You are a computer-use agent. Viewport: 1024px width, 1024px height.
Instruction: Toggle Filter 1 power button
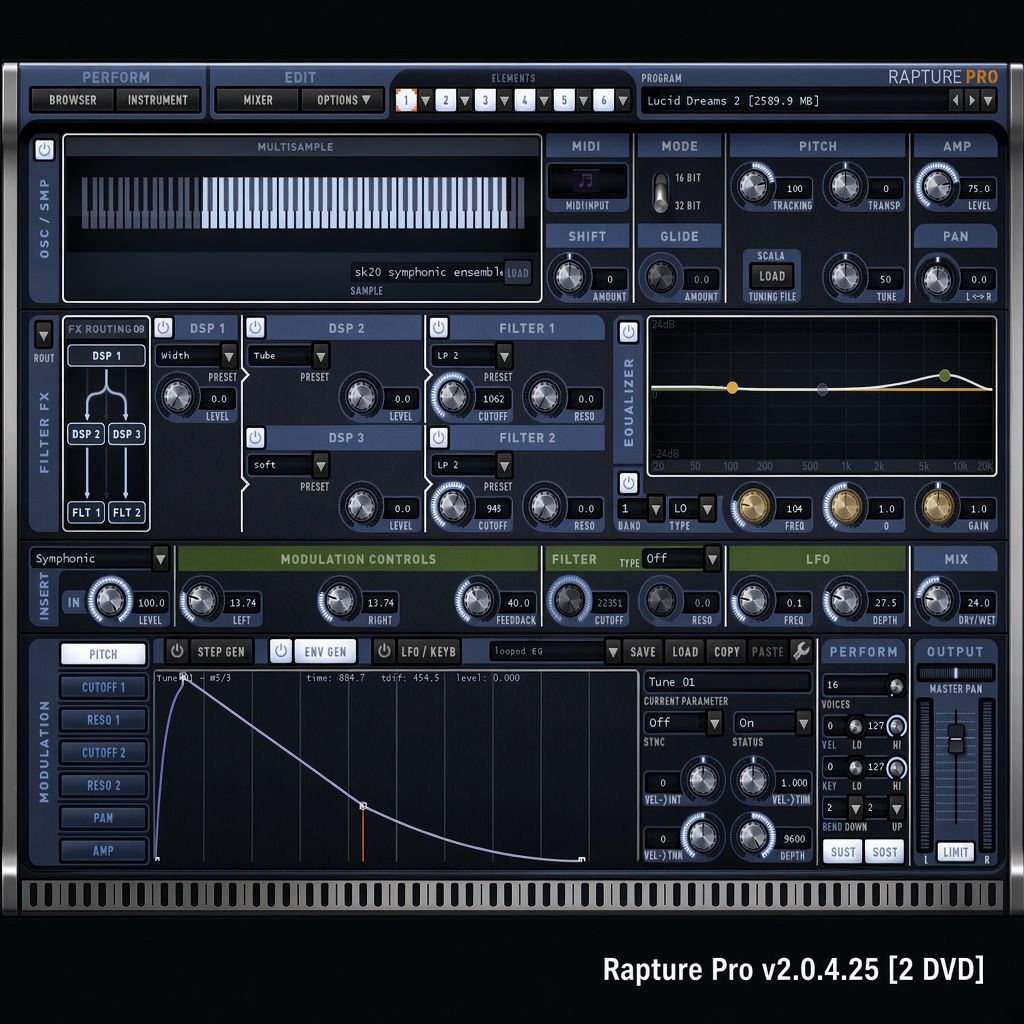click(x=439, y=327)
